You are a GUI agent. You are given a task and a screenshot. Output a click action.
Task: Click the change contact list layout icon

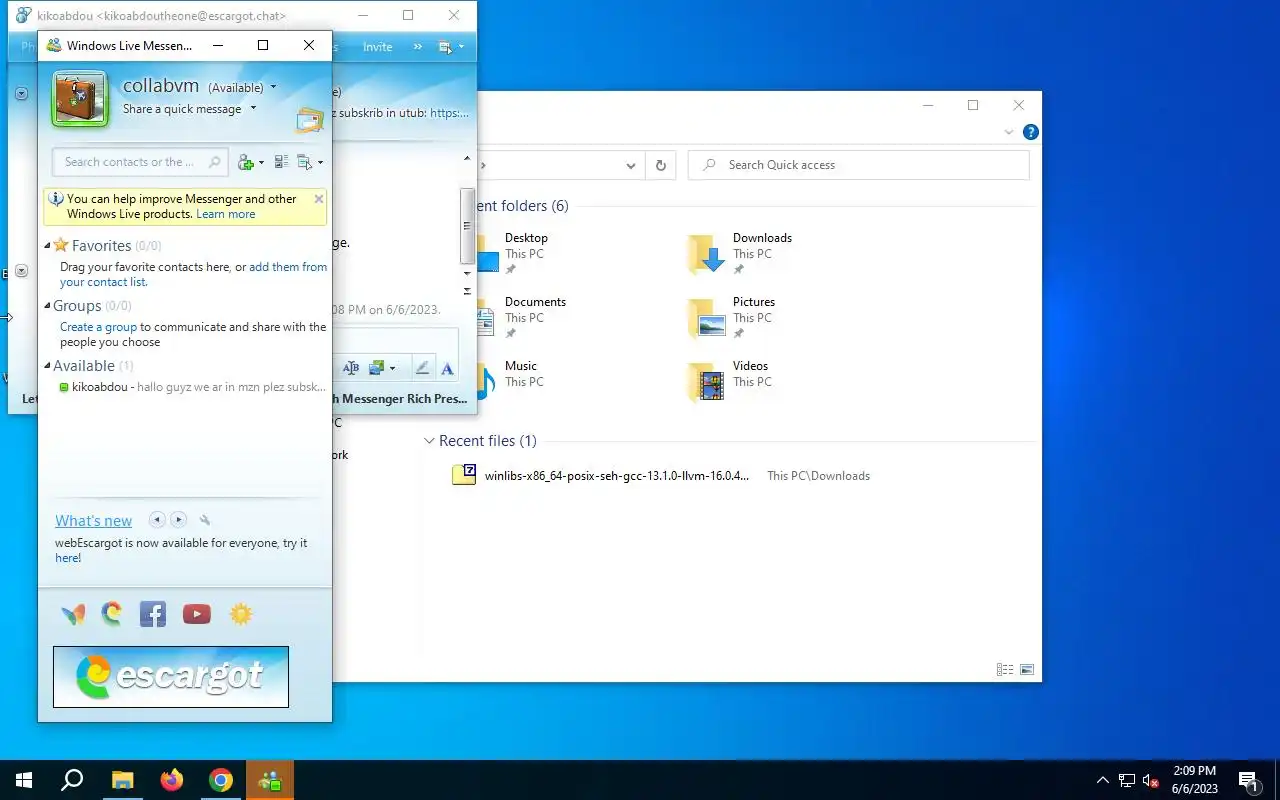point(281,162)
